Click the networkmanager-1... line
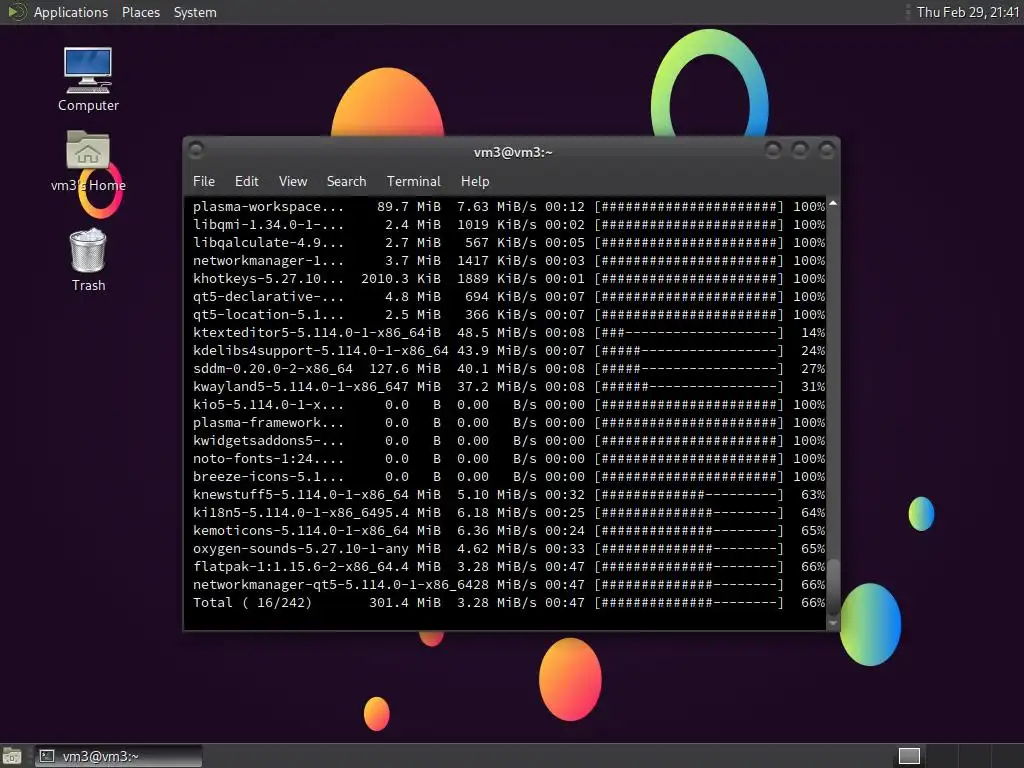The image size is (1024, 768). (x=509, y=261)
